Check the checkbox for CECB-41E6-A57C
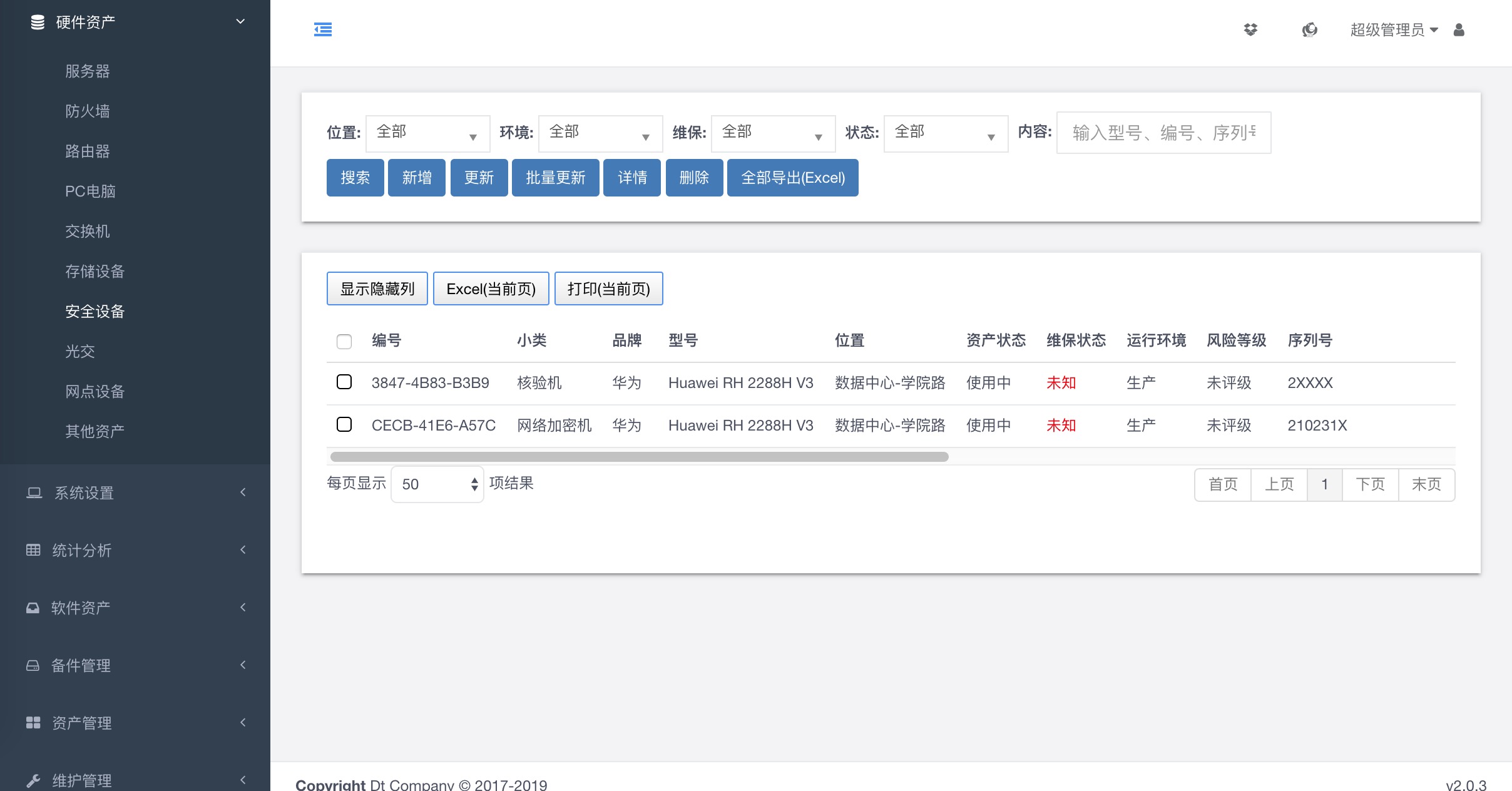Screen dimensions: 1512x791 (x=344, y=424)
